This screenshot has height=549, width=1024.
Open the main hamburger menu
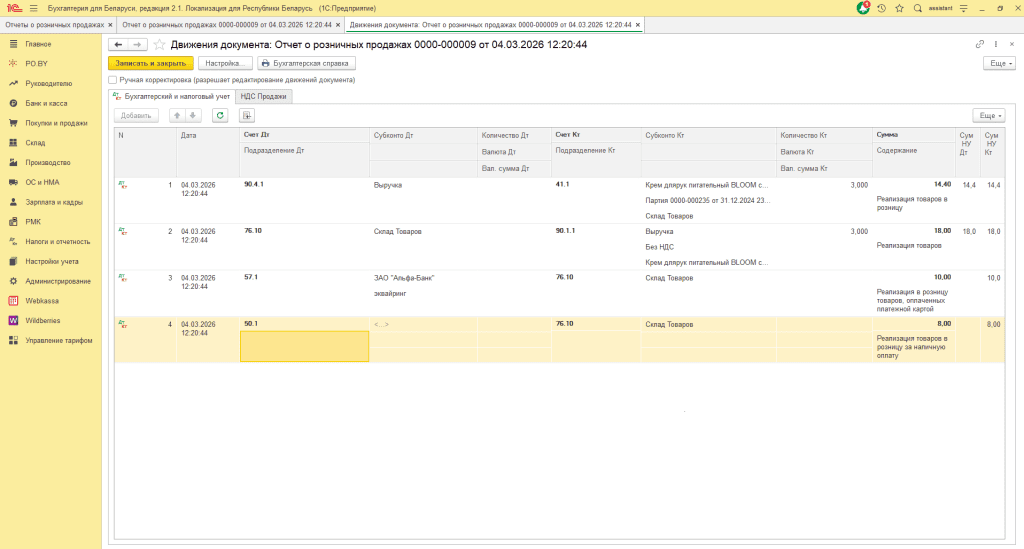click(33, 7)
